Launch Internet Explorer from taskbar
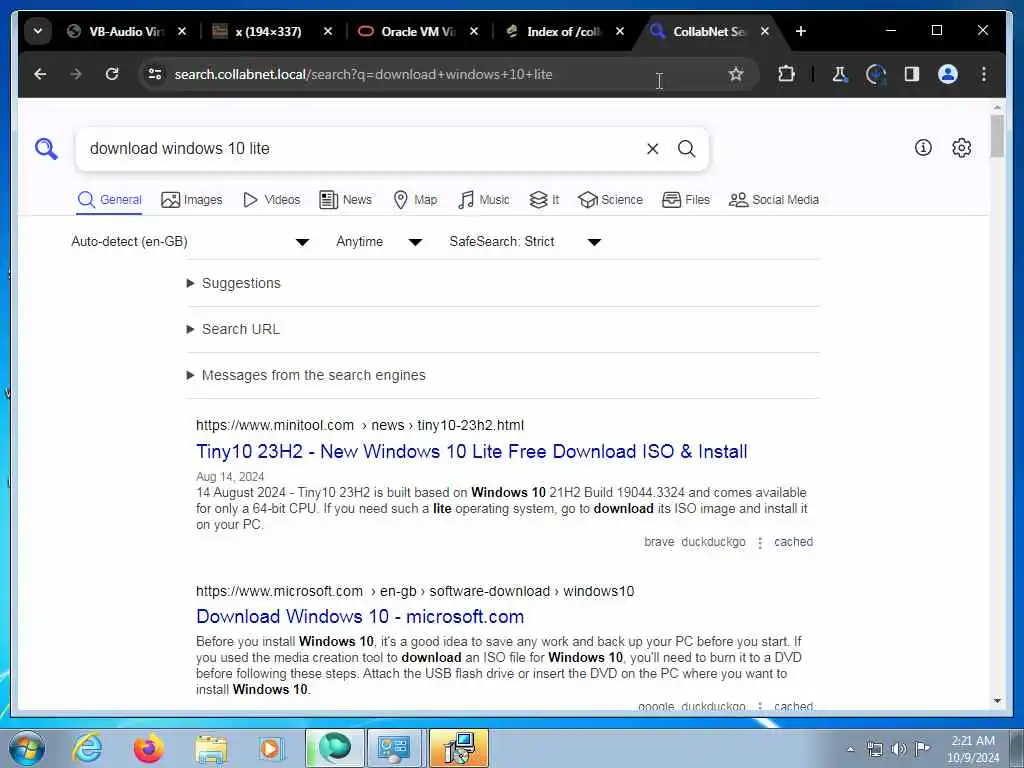1024x768 pixels. point(87,748)
